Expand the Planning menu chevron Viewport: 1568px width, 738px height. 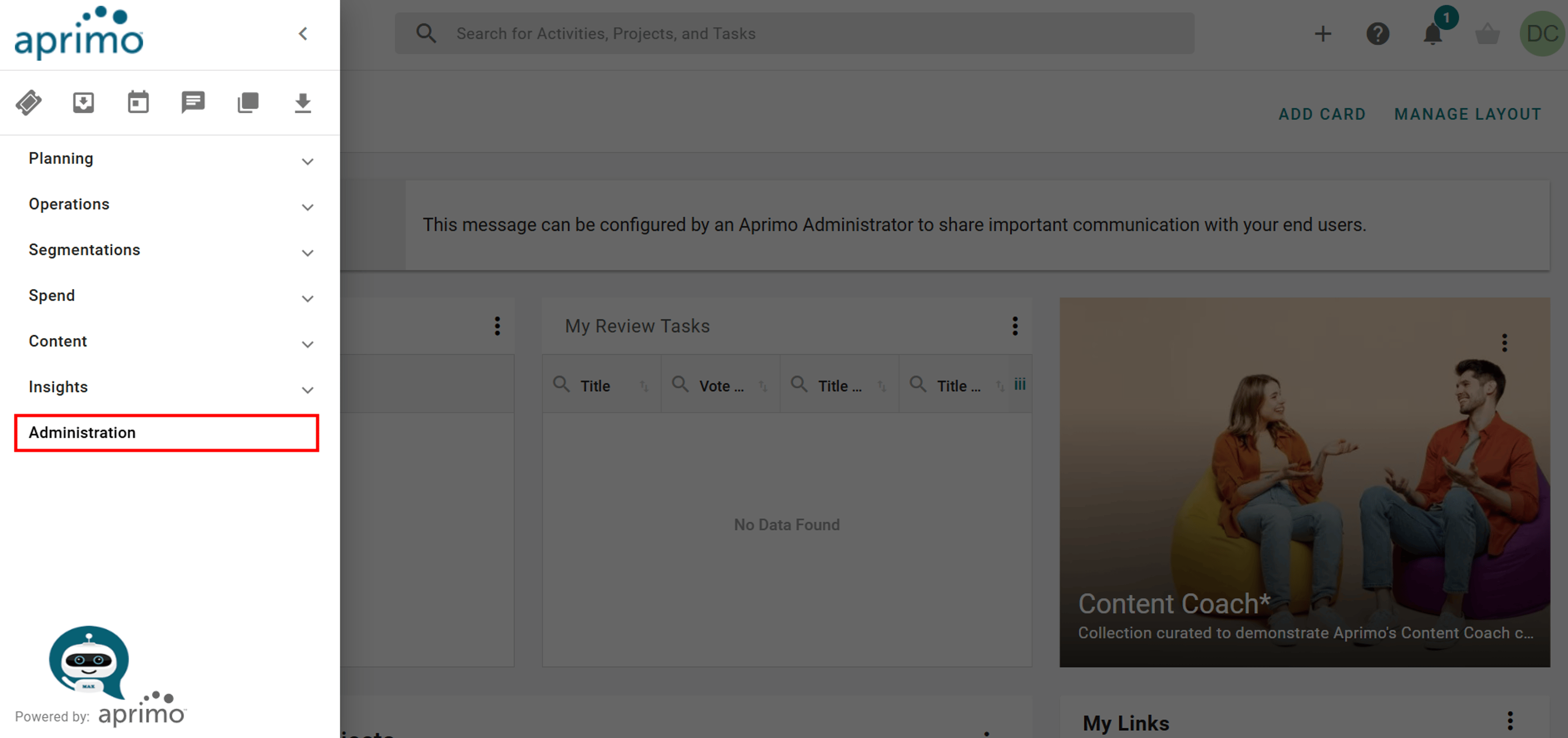click(x=307, y=161)
